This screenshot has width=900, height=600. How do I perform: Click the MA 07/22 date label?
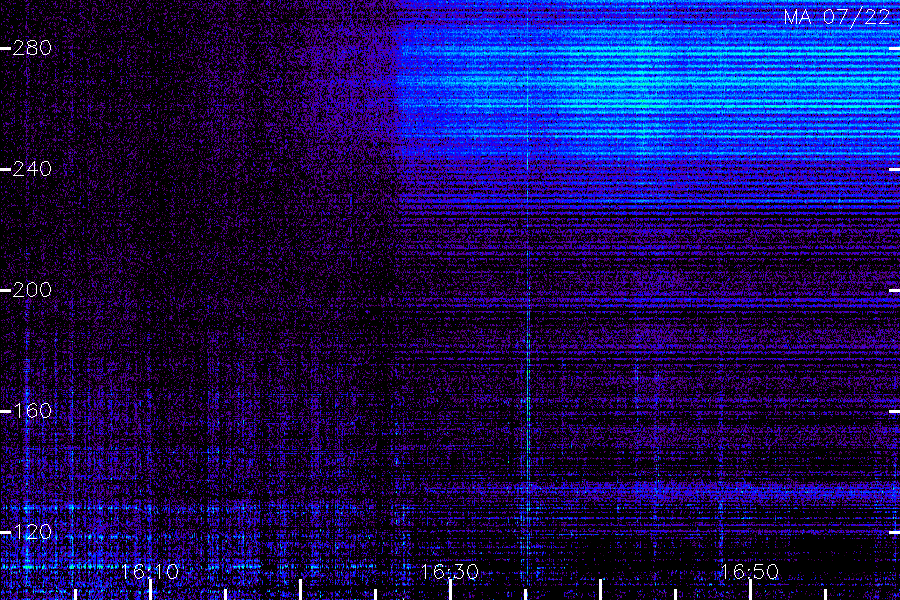point(837,17)
